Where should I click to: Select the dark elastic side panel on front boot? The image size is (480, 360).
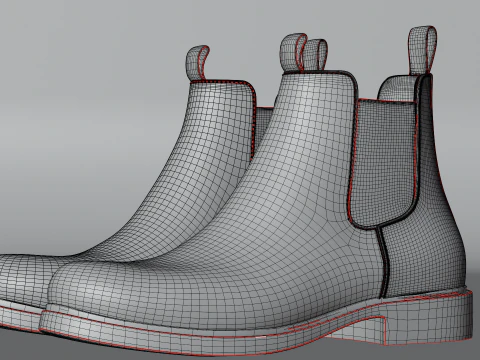(383, 164)
